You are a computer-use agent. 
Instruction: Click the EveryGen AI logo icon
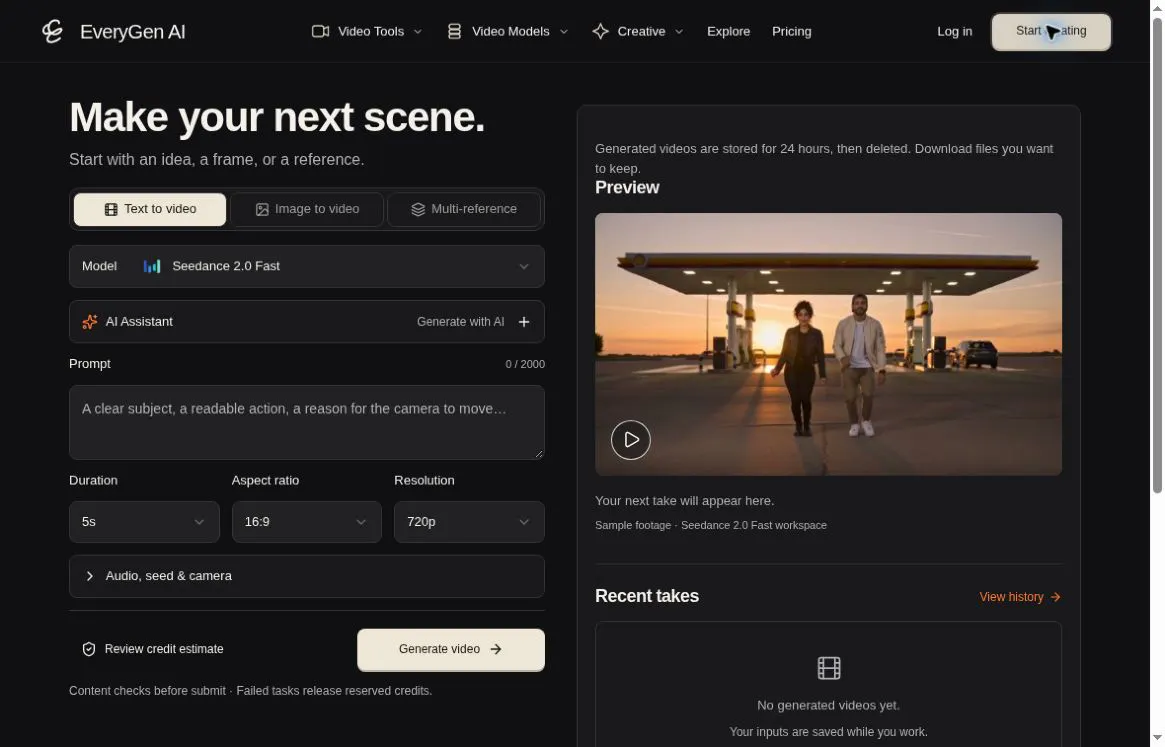coord(52,31)
